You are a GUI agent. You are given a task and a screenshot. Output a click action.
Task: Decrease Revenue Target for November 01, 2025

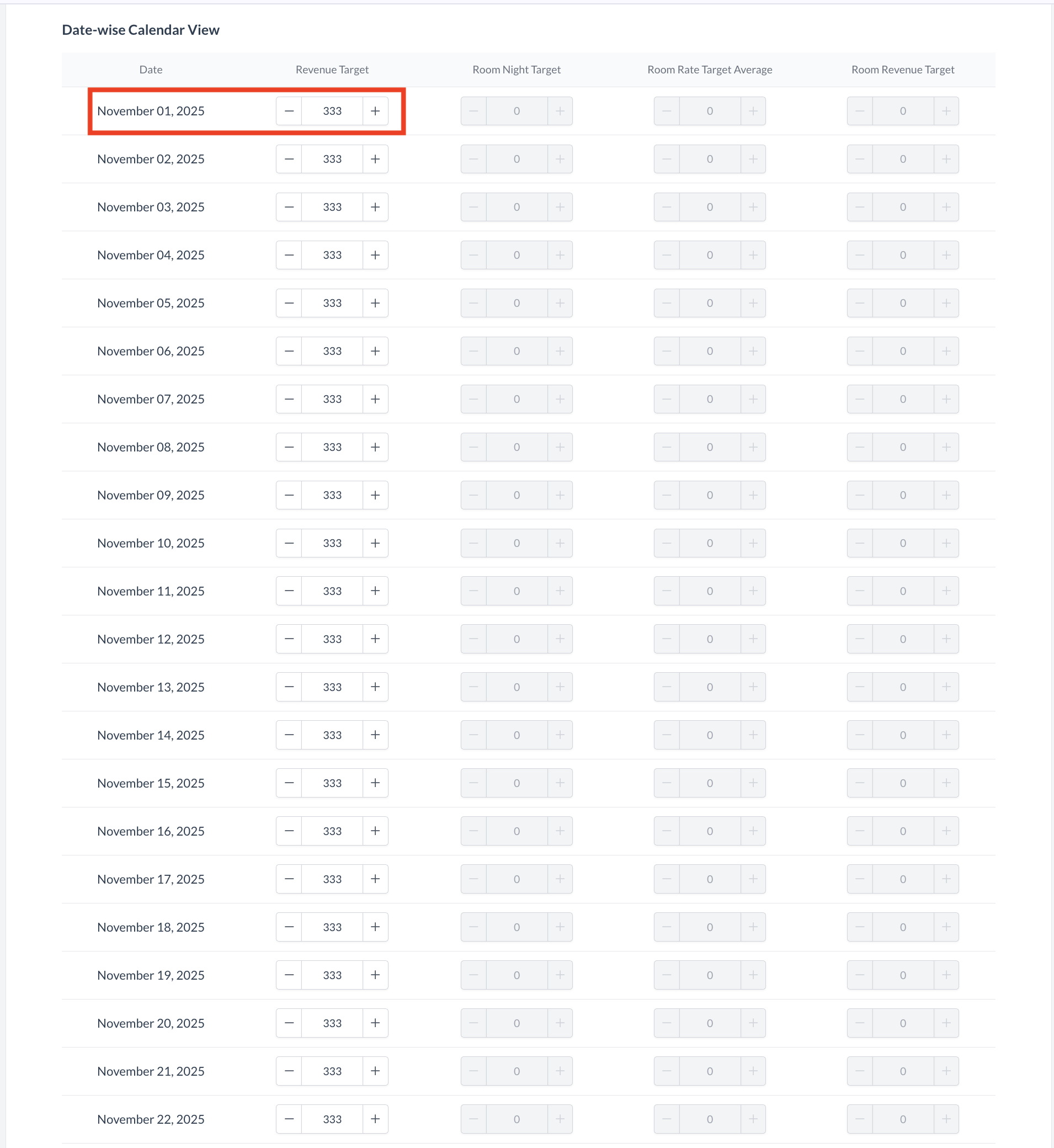pos(289,111)
